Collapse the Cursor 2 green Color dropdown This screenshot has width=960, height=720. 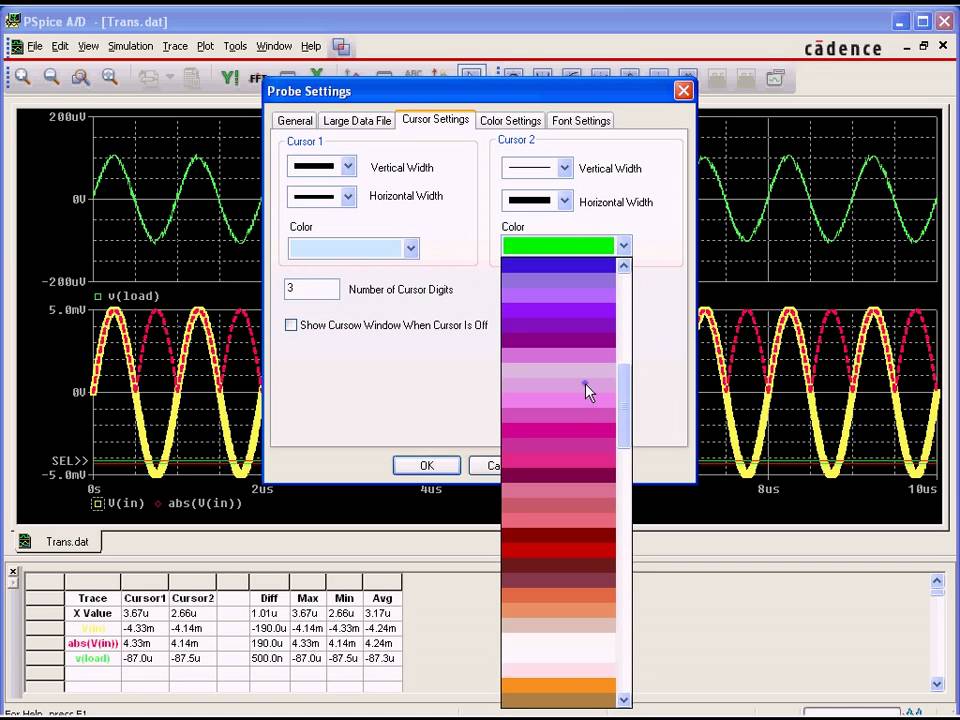tap(623, 246)
